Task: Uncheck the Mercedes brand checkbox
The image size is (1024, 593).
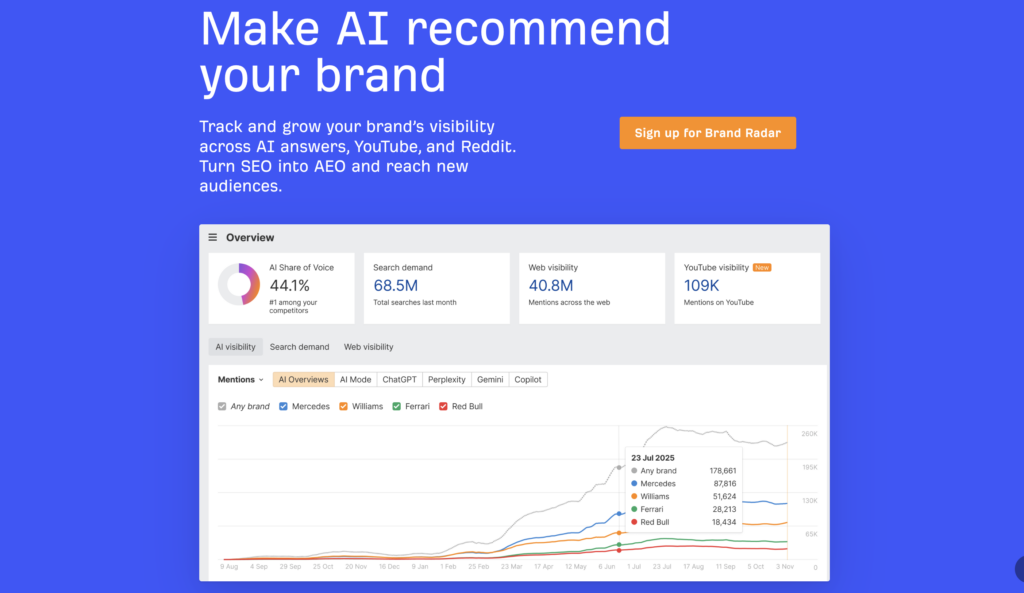Action: (x=283, y=406)
